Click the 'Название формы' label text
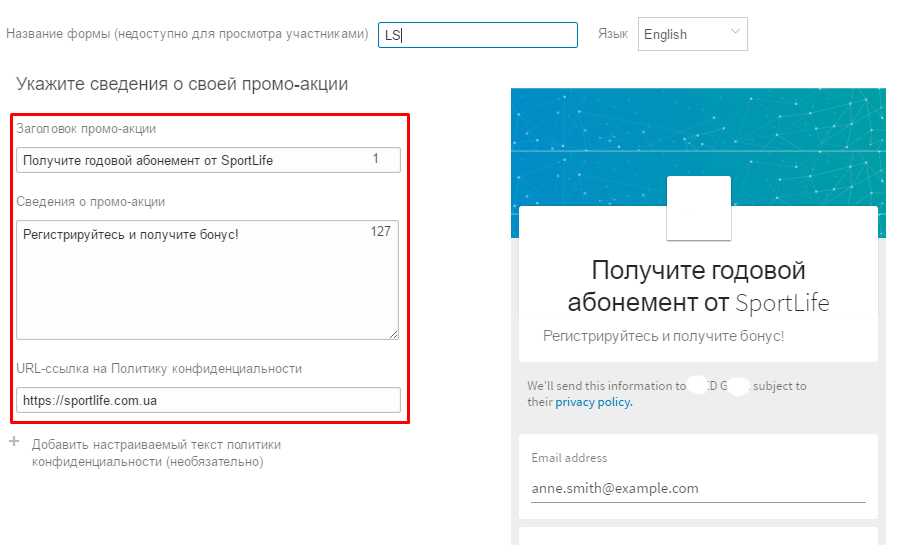Image resolution: width=908 pixels, height=545 pixels. [187, 34]
